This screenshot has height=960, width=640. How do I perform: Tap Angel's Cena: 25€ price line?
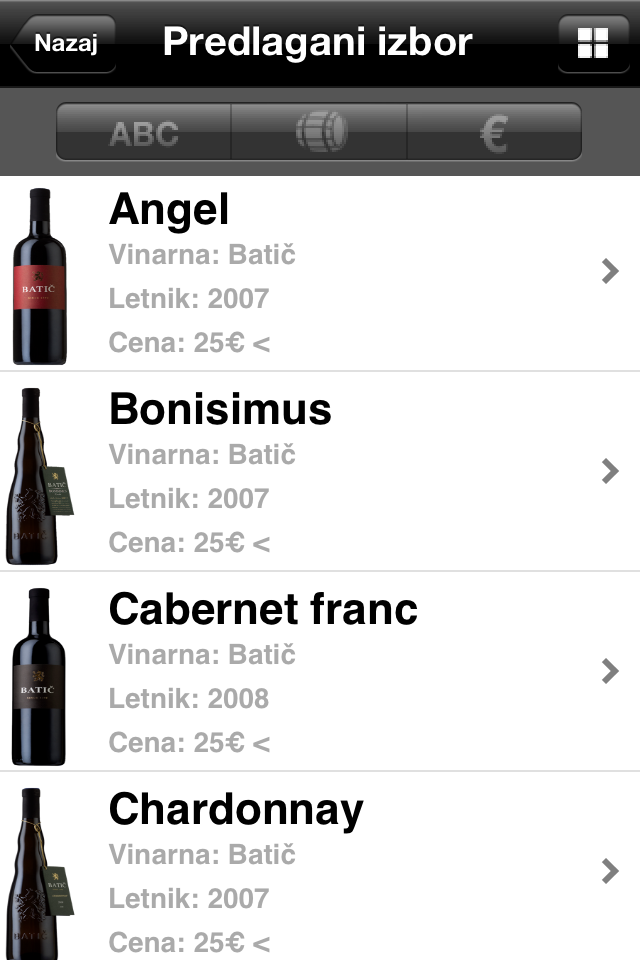(x=189, y=344)
